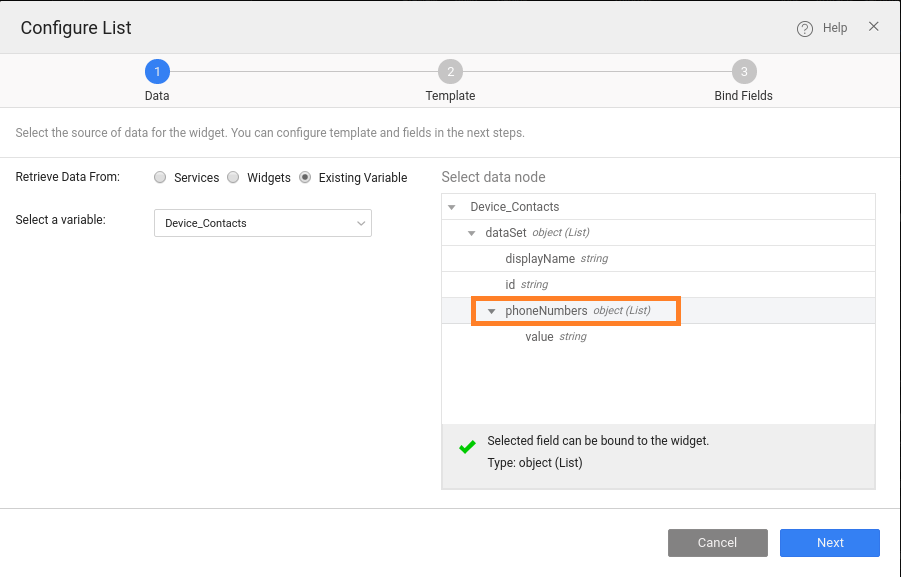This screenshot has width=901, height=577.
Task: Click step 3 Bind Fields circle
Action: 743,71
